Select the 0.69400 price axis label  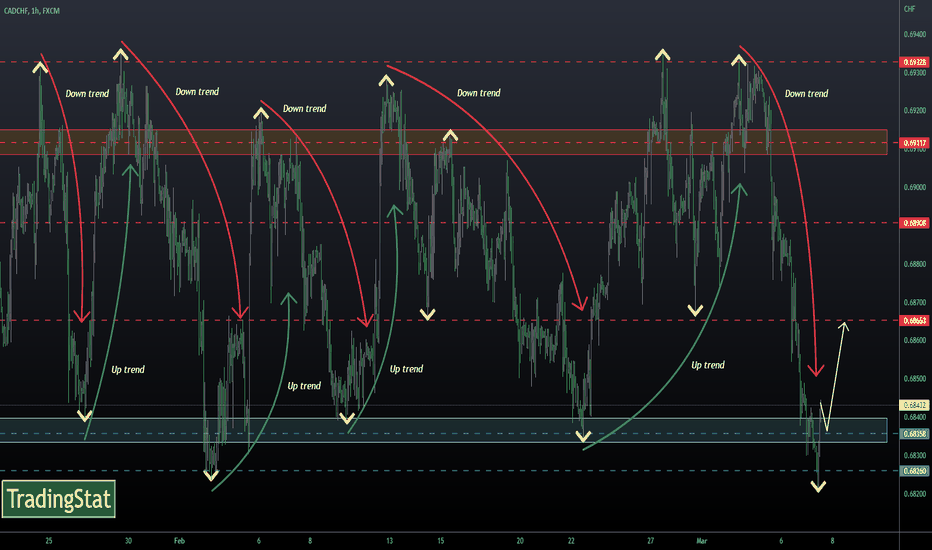(x=915, y=34)
